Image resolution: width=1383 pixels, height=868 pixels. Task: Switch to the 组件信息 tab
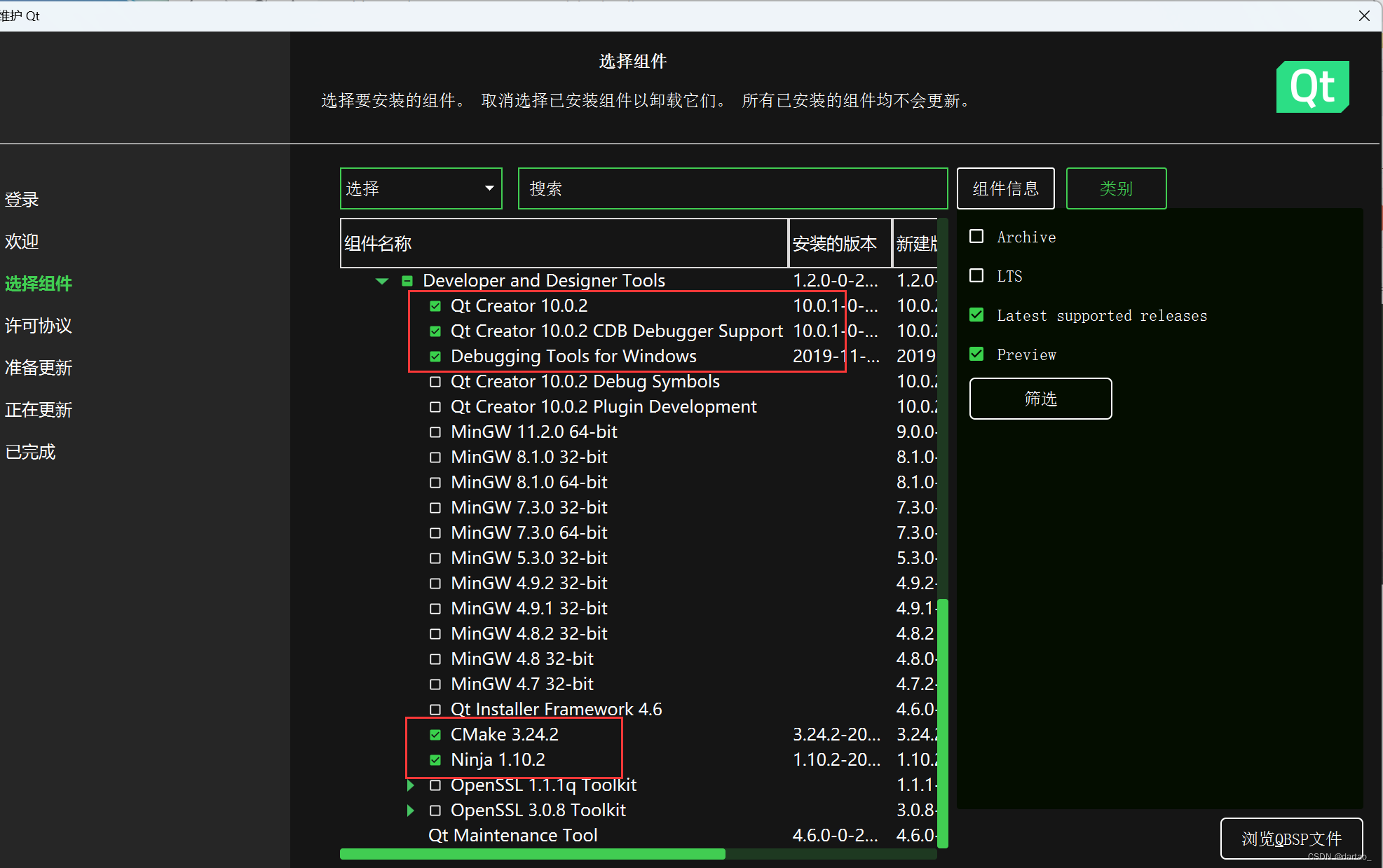click(1005, 188)
